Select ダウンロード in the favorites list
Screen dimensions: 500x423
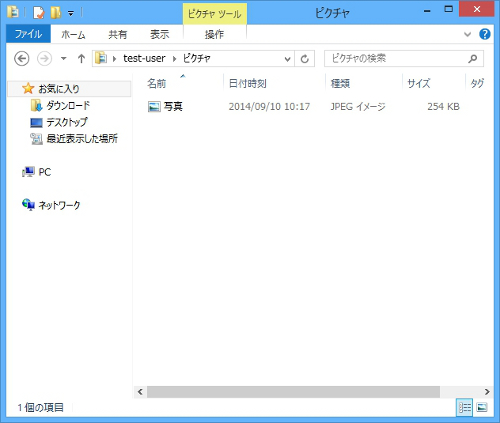(x=68, y=106)
